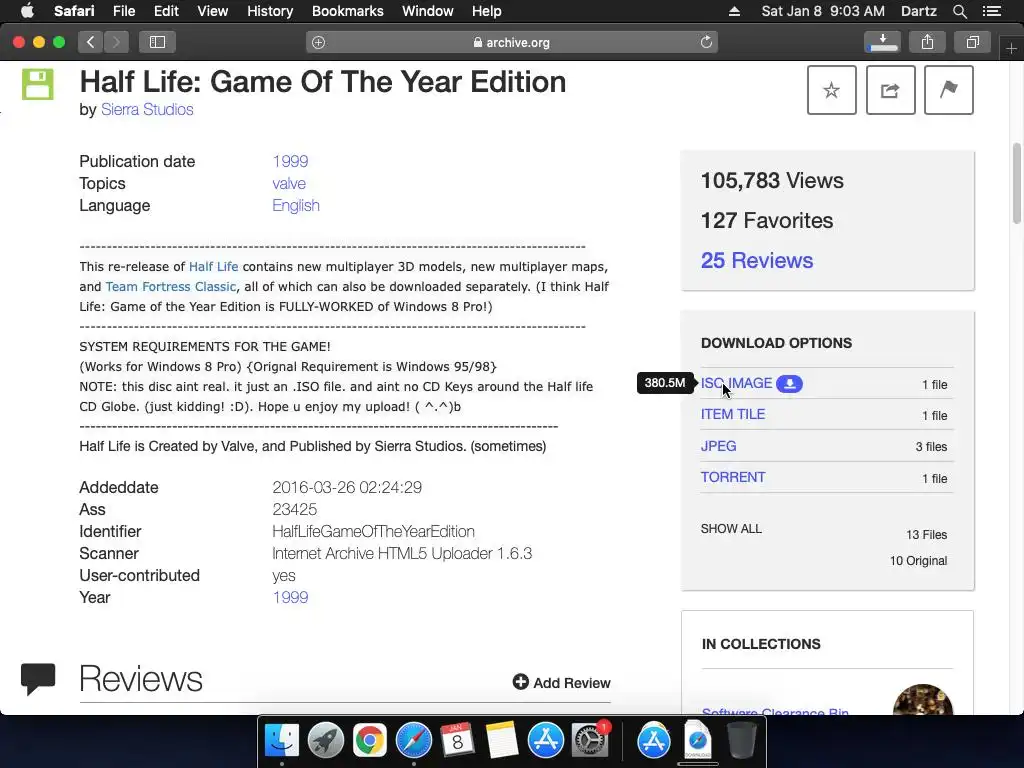Open Google Chrome from the Dock

click(x=370, y=741)
